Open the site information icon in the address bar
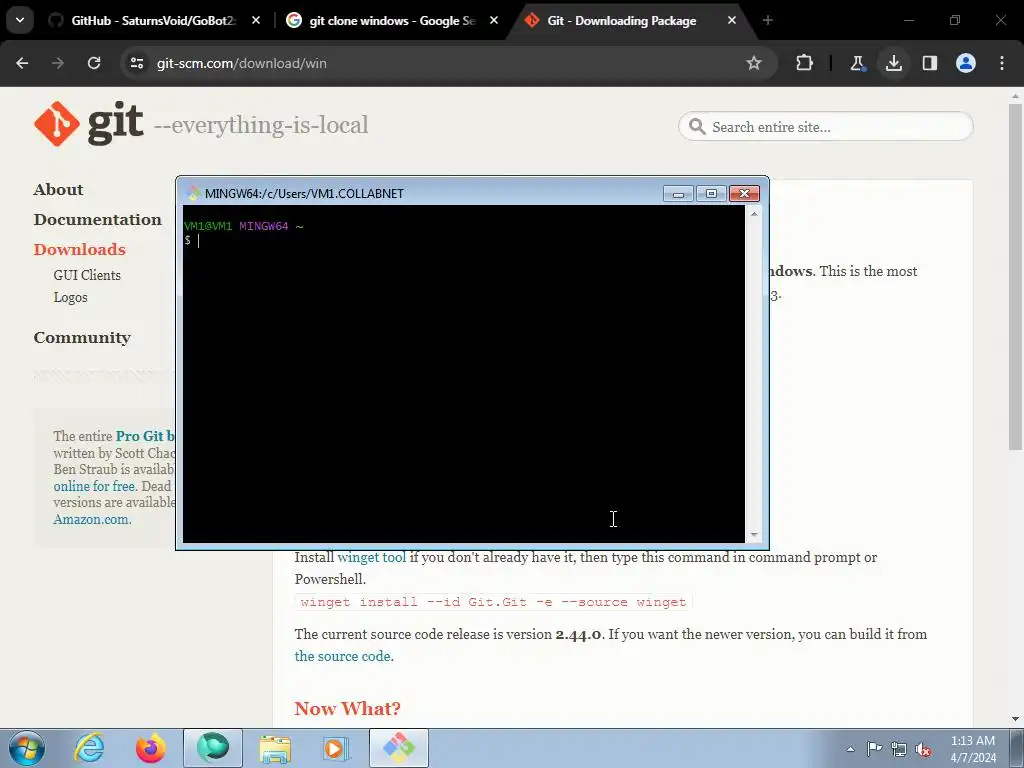This screenshot has height=768, width=1024. [136, 63]
